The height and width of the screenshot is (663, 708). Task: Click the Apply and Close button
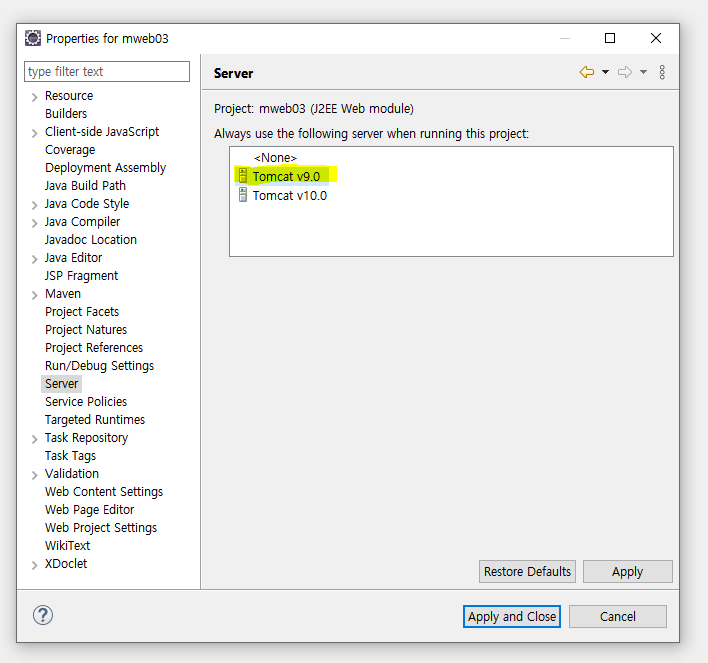point(512,616)
